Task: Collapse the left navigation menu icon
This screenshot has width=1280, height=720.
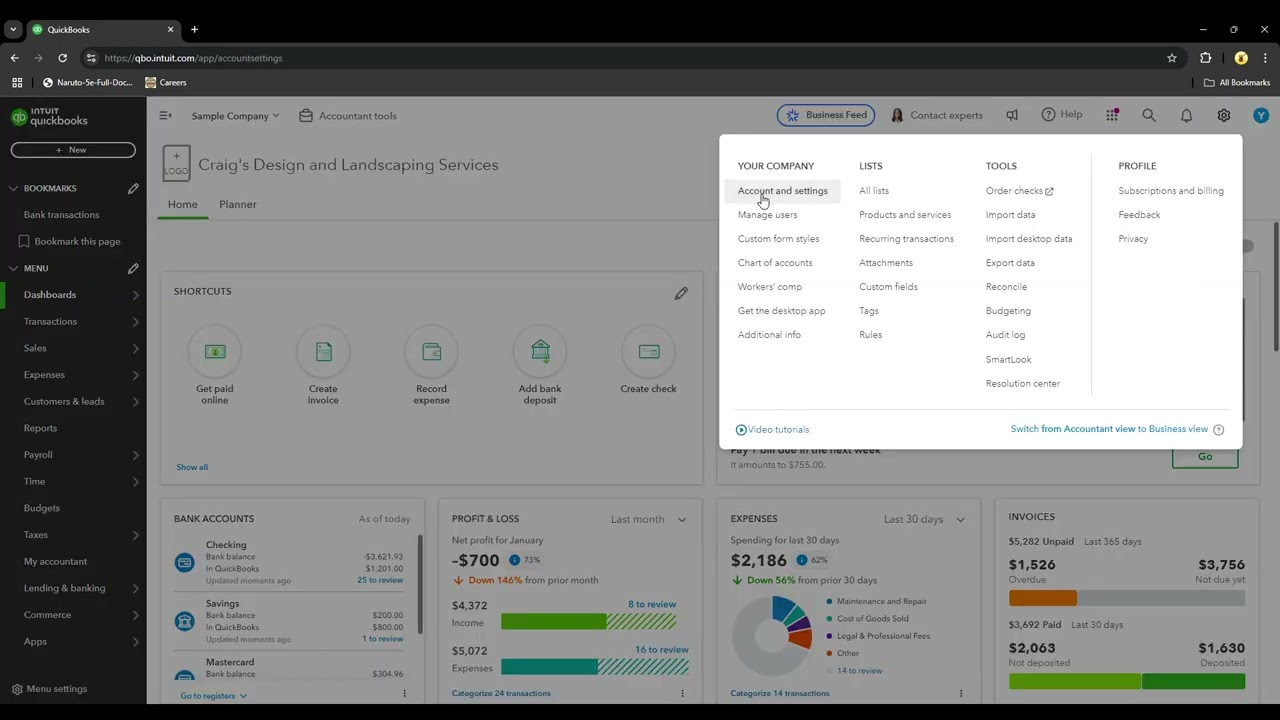Action: coord(165,116)
